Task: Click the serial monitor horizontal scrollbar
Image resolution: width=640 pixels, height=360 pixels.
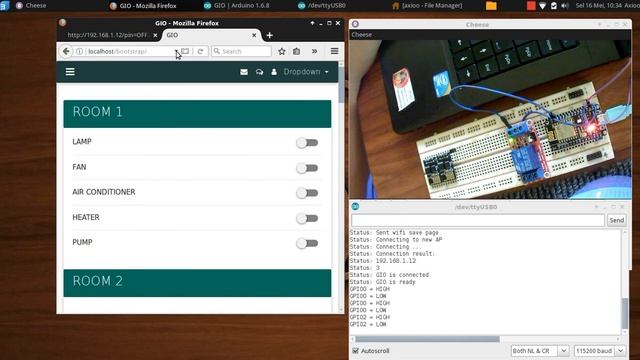Action: coord(427,339)
